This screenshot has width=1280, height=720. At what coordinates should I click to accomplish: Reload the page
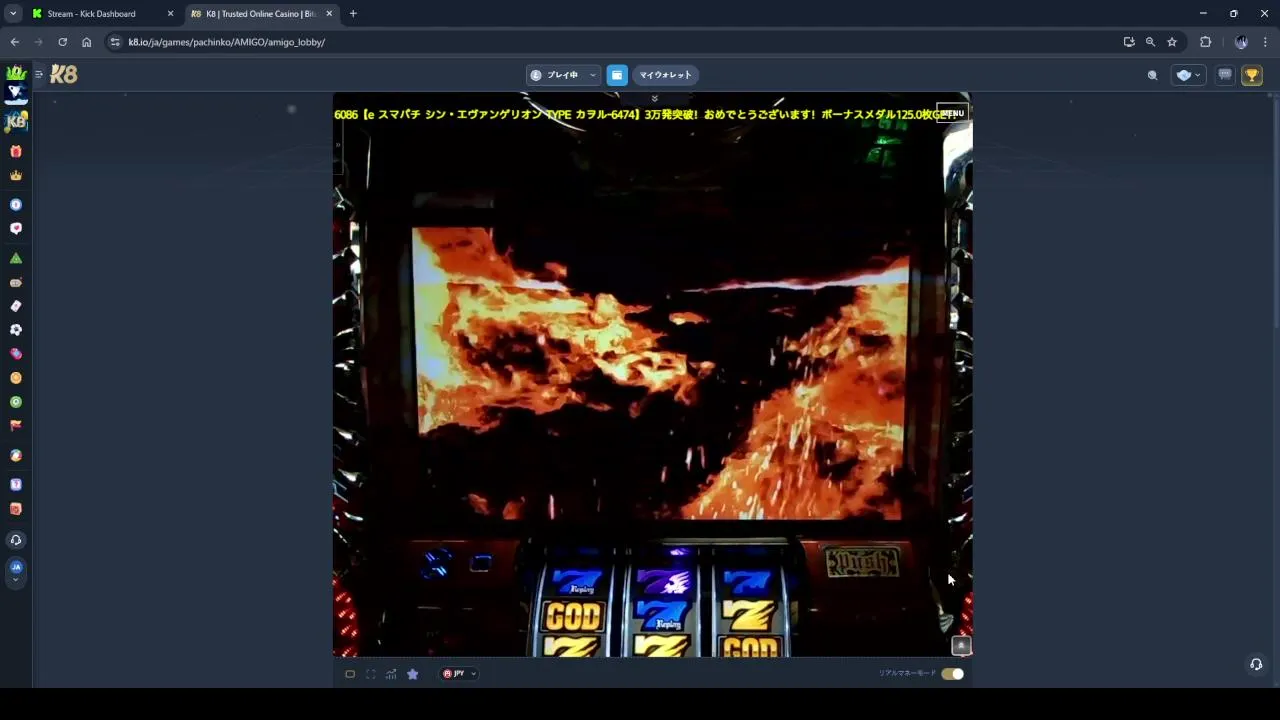[x=62, y=42]
